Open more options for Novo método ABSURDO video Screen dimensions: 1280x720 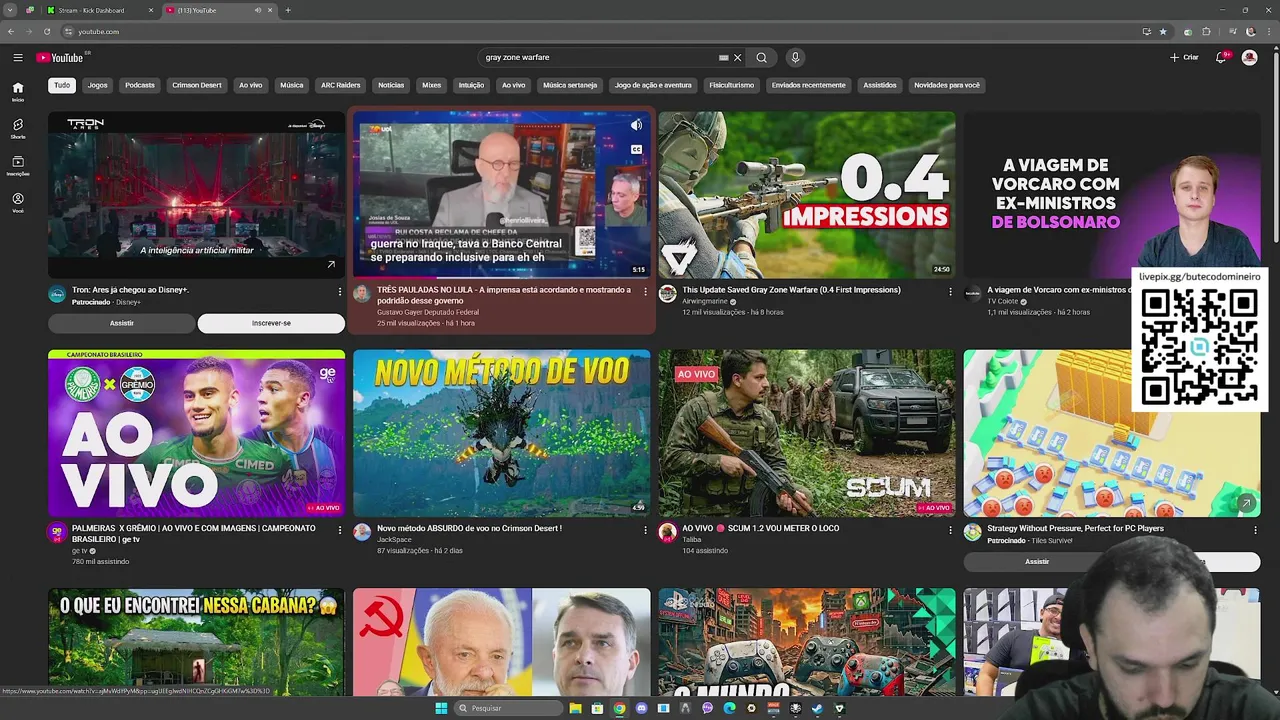(x=645, y=530)
